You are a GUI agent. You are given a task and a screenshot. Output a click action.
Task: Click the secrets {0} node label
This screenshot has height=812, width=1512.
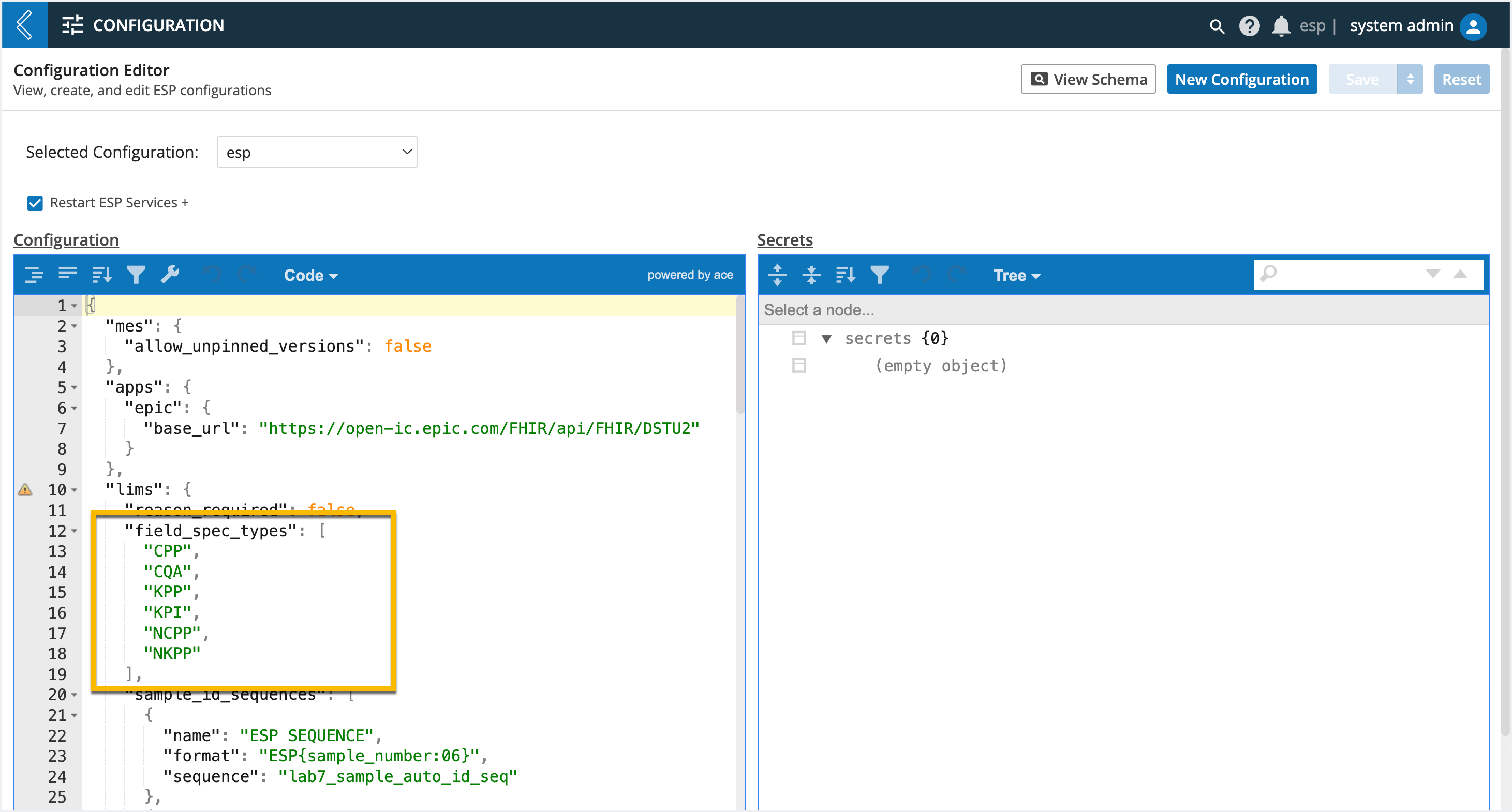coord(897,339)
